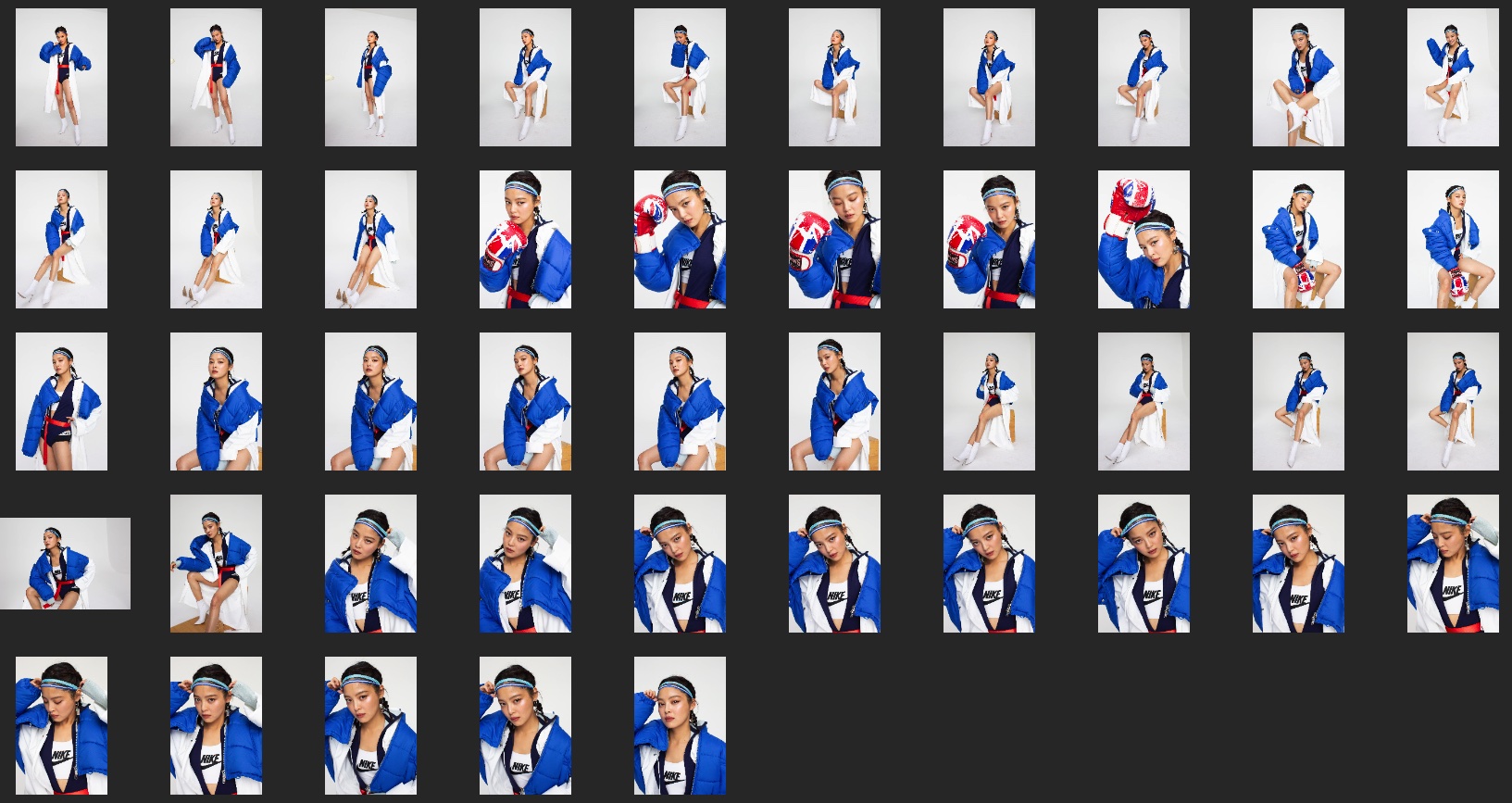Image resolution: width=1512 pixels, height=803 pixels.
Task: Click the third thumbnail in the third row
Action: pyautogui.click(x=370, y=402)
